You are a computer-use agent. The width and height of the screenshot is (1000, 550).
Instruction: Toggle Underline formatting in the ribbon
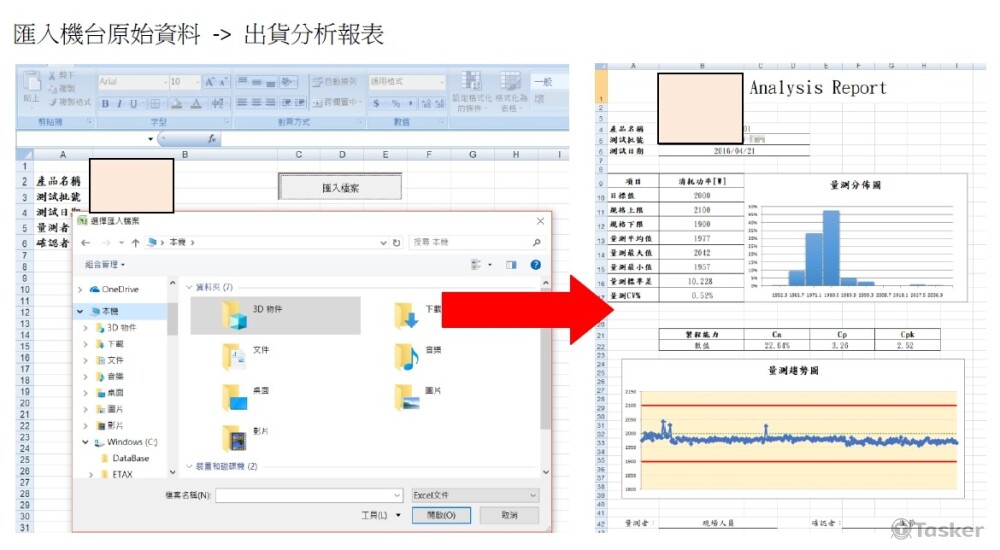tap(133, 103)
